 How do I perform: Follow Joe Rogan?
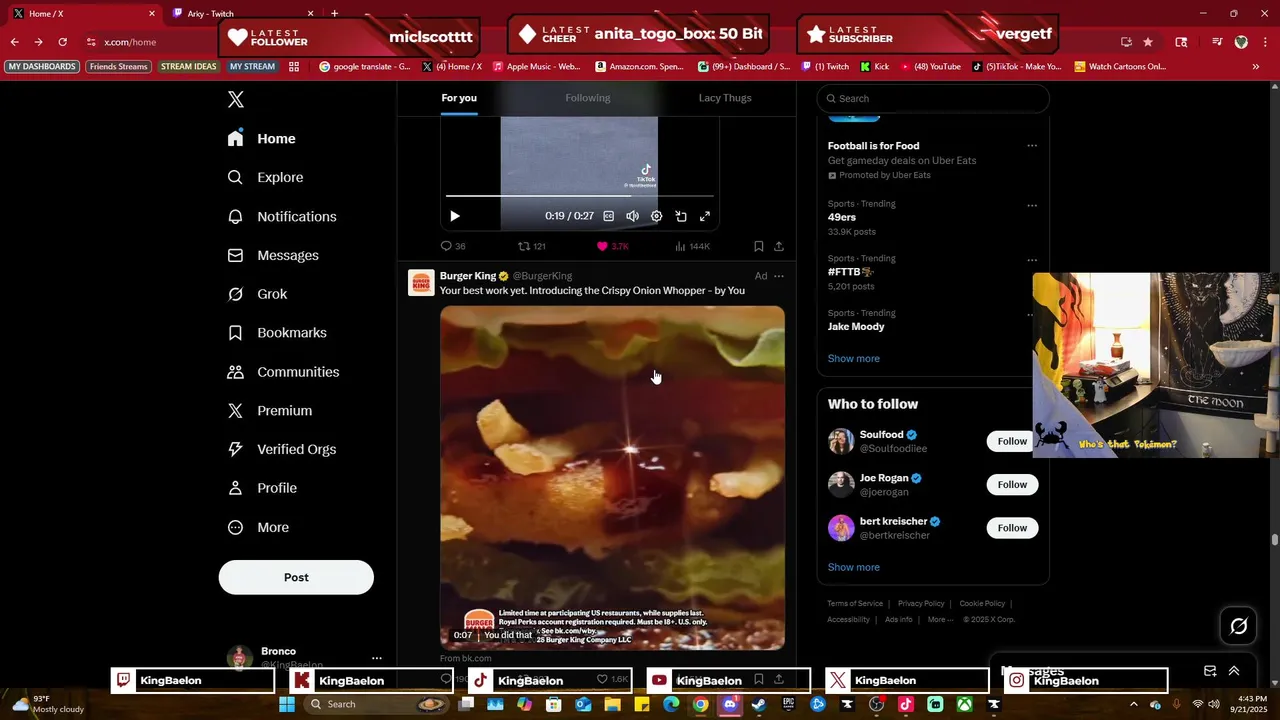(x=1012, y=485)
